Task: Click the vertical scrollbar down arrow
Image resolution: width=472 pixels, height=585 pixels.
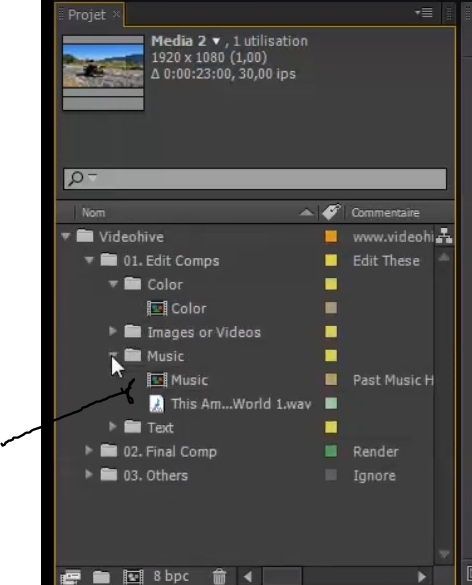Action: point(444,554)
